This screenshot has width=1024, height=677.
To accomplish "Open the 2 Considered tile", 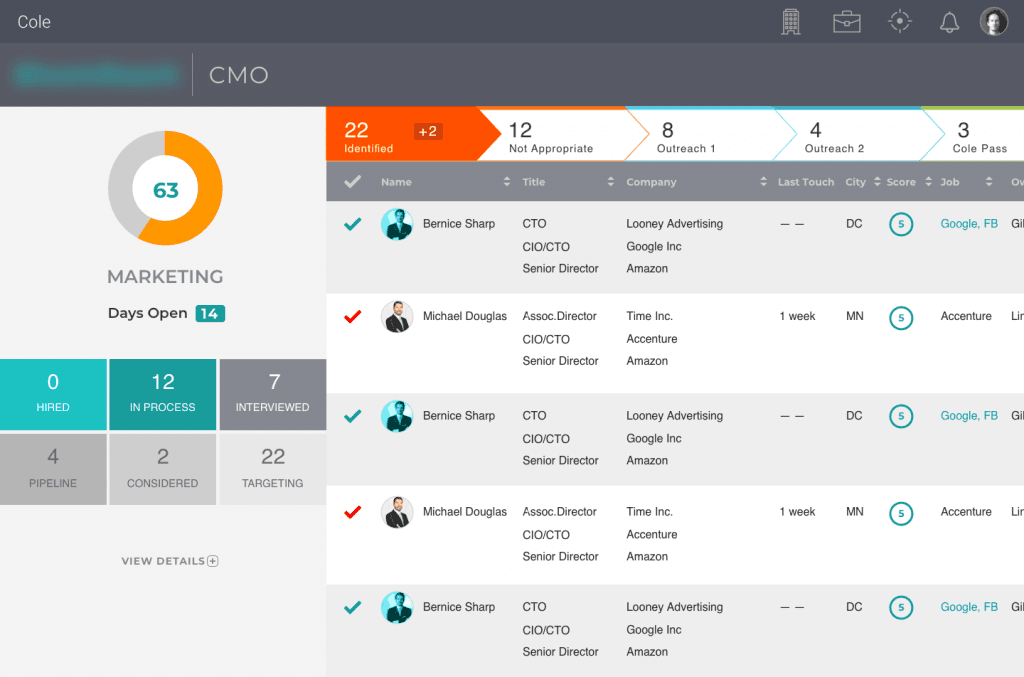I will click(x=163, y=469).
